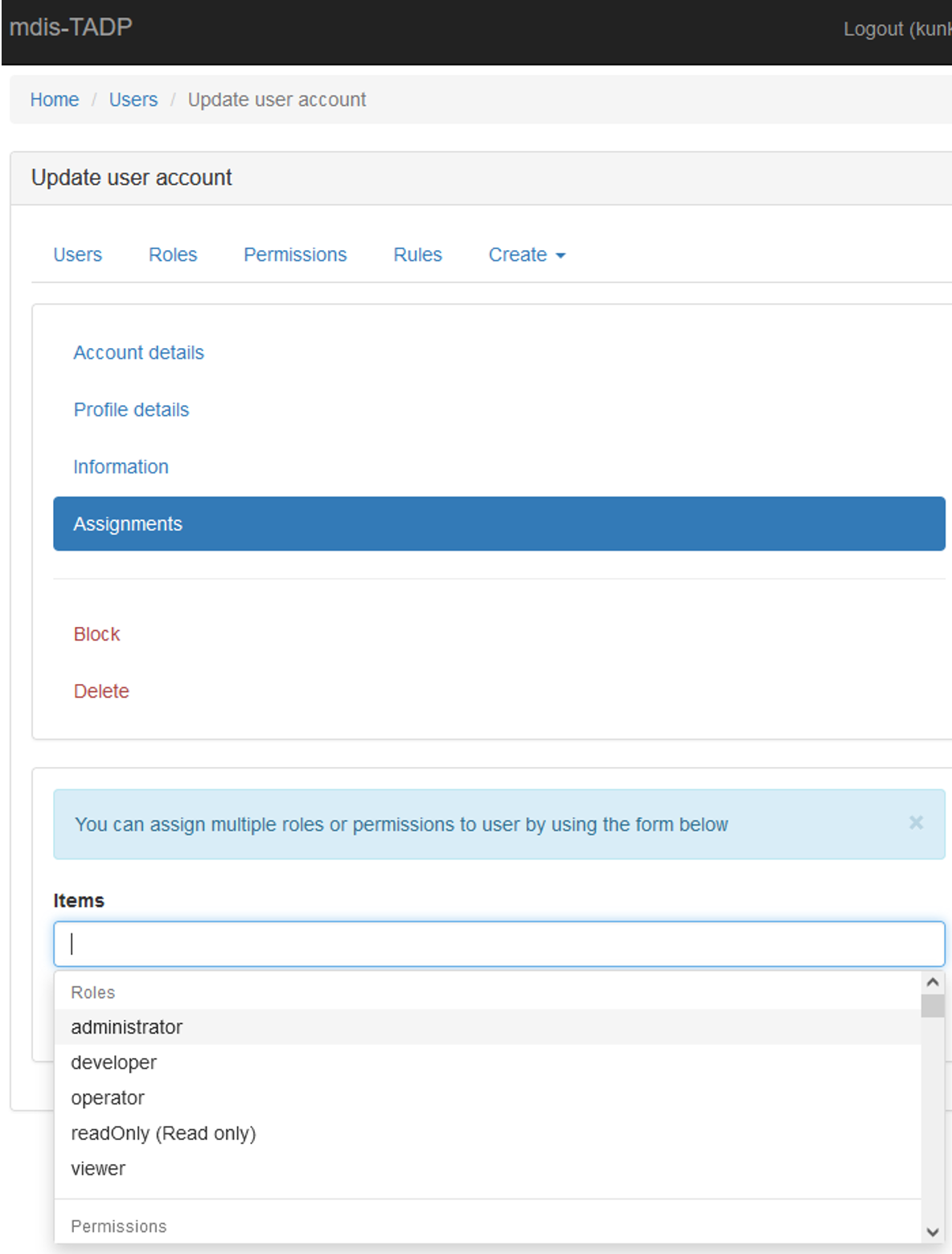View the Information section
The height and width of the screenshot is (1254, 952).
point(121,466)
